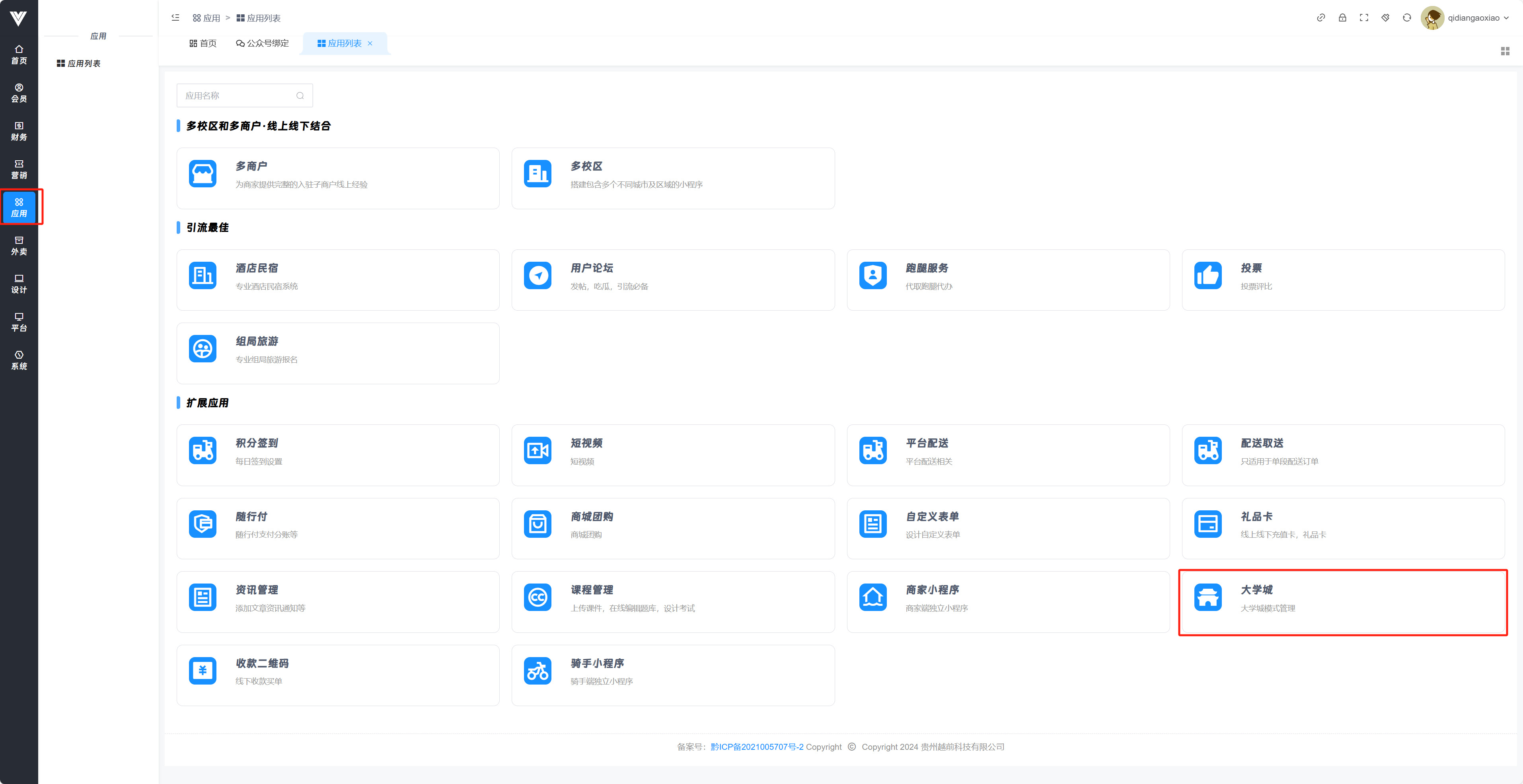Open the 外卖 sidebar section
The height and width of the screenshot is (784, 1523).
(19, 246)
